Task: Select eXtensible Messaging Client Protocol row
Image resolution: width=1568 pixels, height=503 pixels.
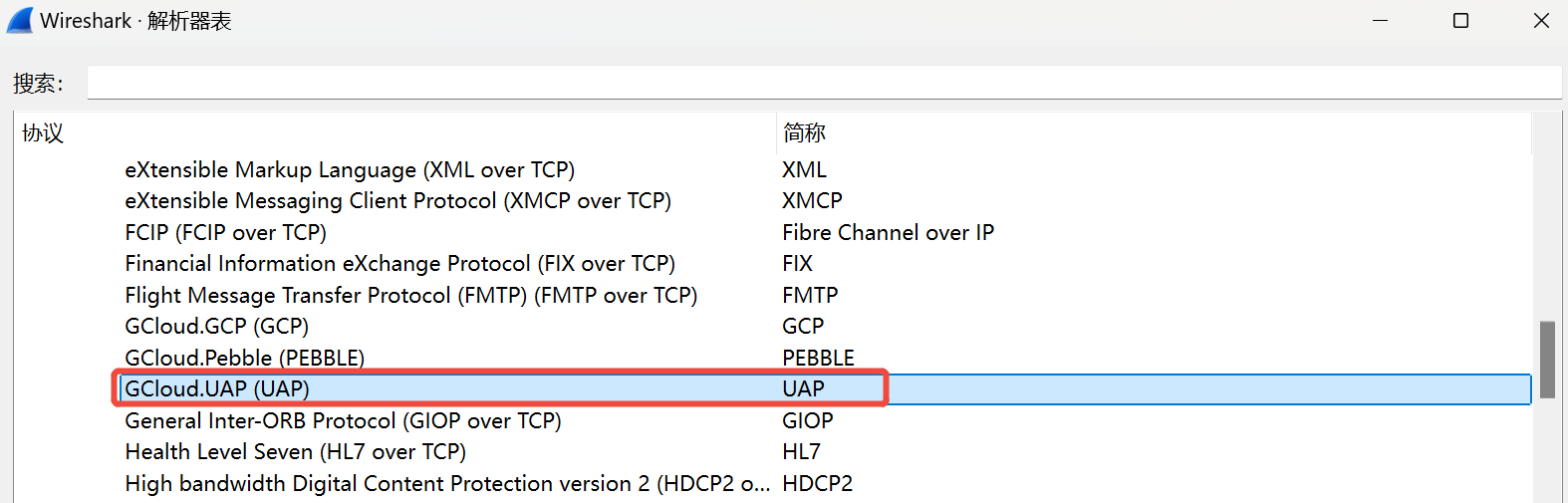Action: [397, 201]
